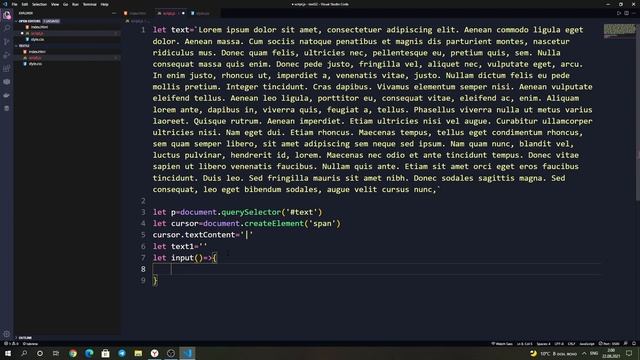This screenshot has height=360, width=640.
Task: Open the Explorer view in activity bar
Action: coord(7,15)
